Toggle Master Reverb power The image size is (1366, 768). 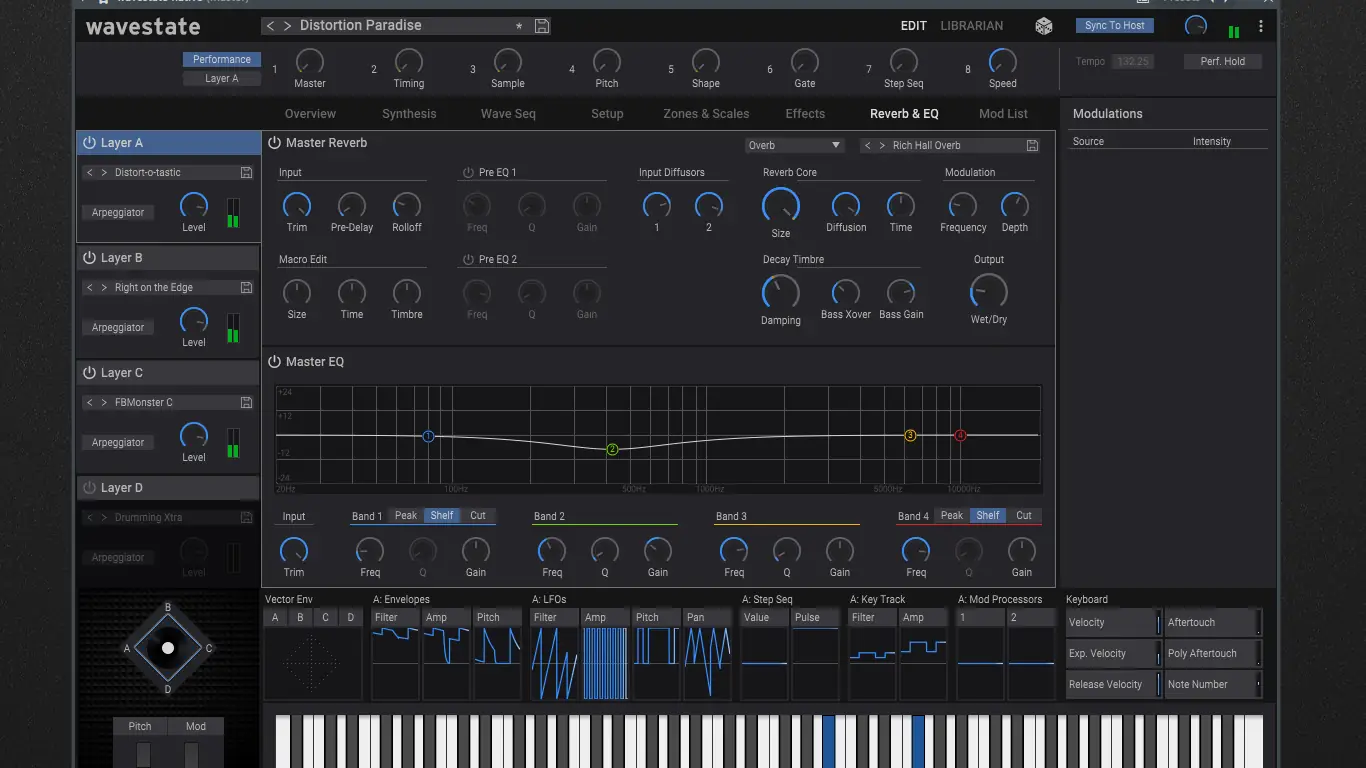(274, 143)
